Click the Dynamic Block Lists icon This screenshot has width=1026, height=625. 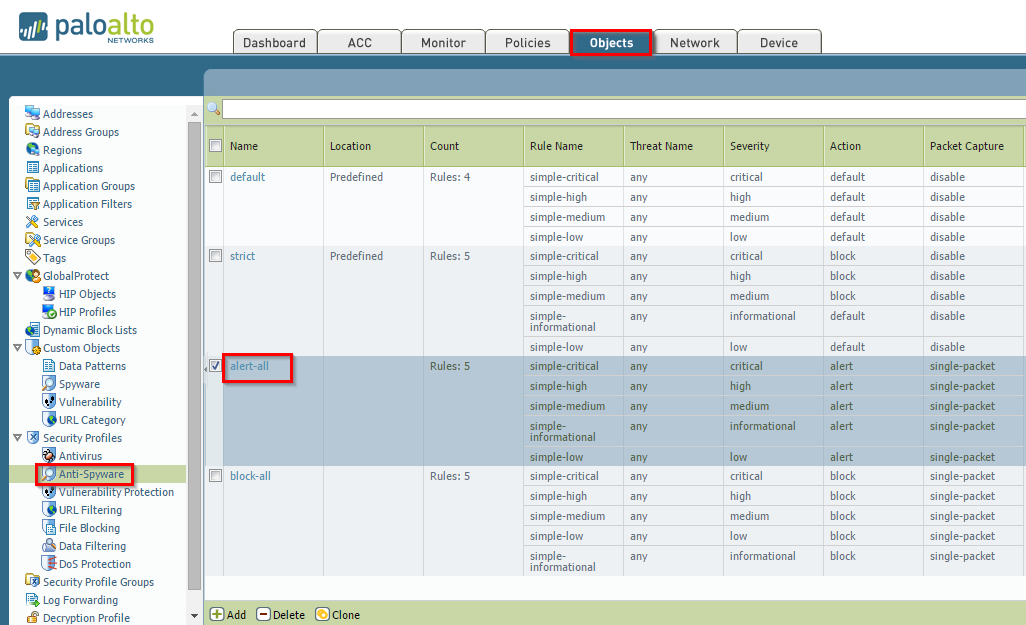32,330
